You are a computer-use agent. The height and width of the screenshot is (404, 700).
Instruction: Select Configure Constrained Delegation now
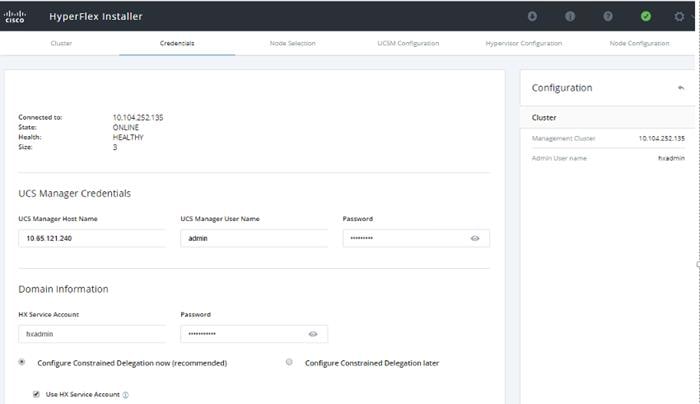click(x=22, y=362)
